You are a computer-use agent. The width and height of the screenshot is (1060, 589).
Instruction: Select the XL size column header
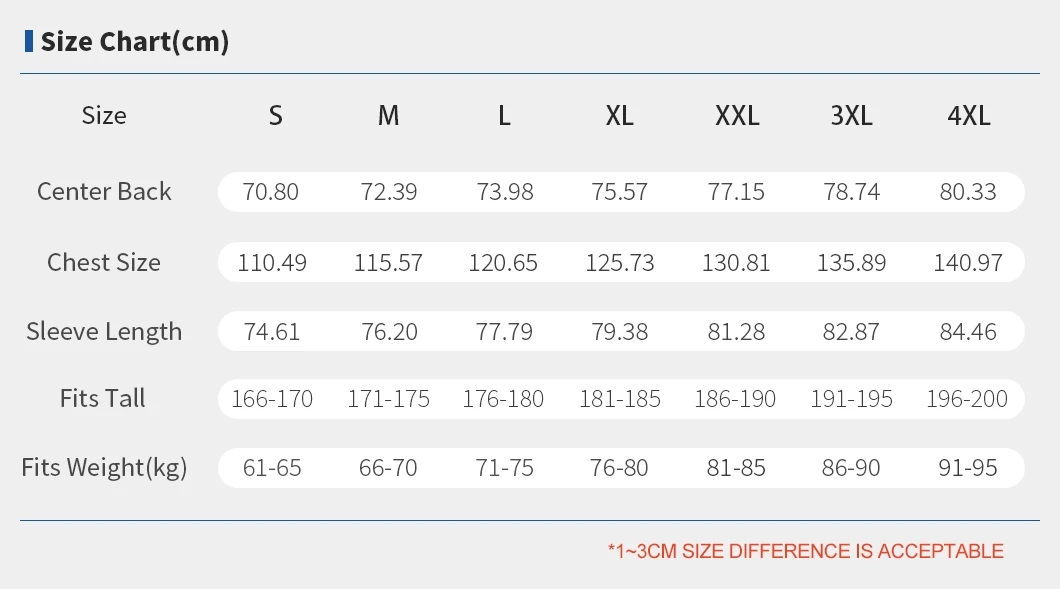[619, 116]
